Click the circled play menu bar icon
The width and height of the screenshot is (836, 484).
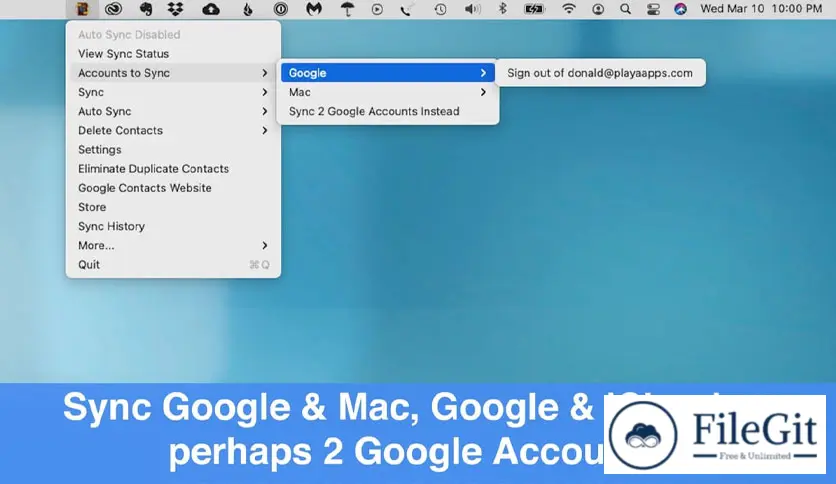tap(377, 9)
